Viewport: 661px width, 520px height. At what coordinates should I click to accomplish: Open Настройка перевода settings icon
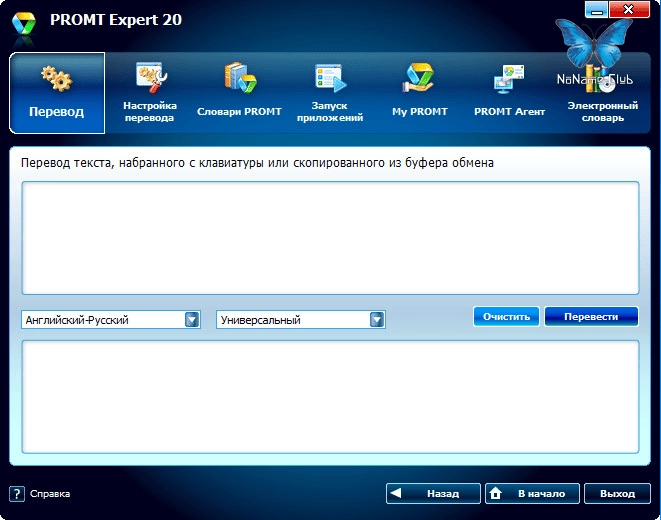[151, 78]
